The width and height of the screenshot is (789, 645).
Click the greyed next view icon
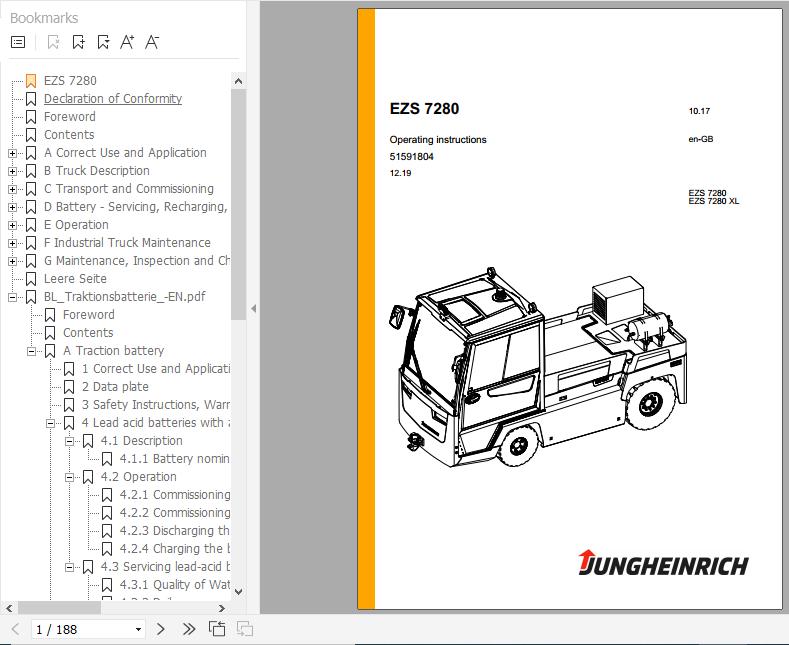(245, 629)
